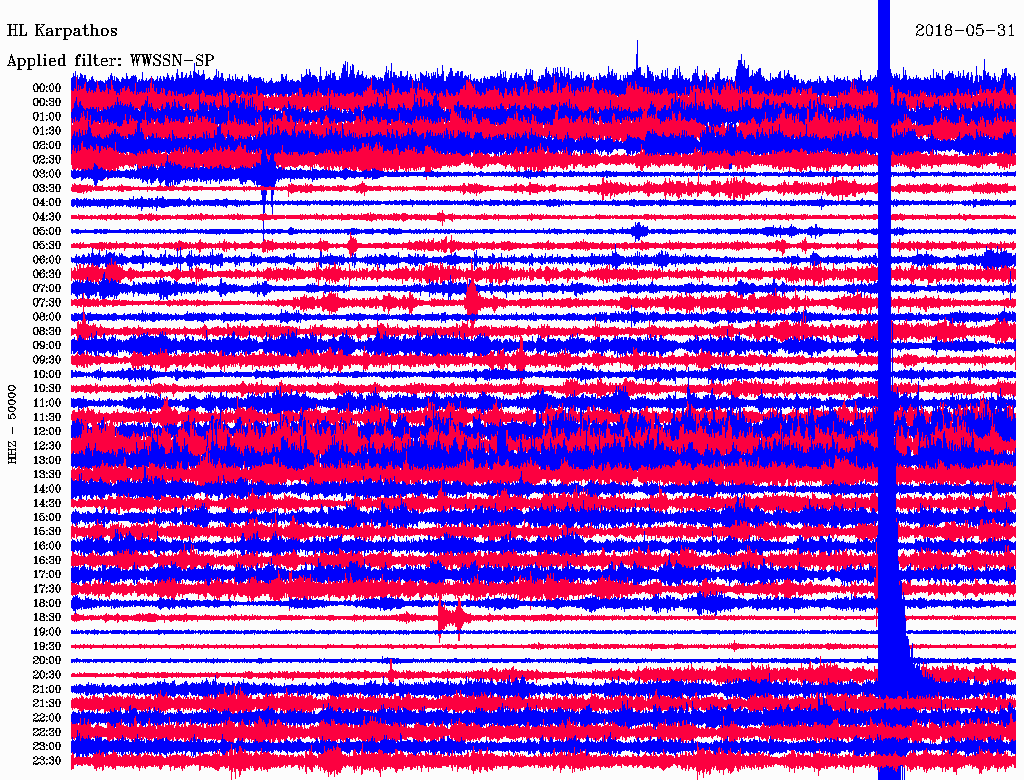The height and width of the screenshot is (780, 1024).
Task: Select the 08:00 time label
Action: click(x=47, y=317)
